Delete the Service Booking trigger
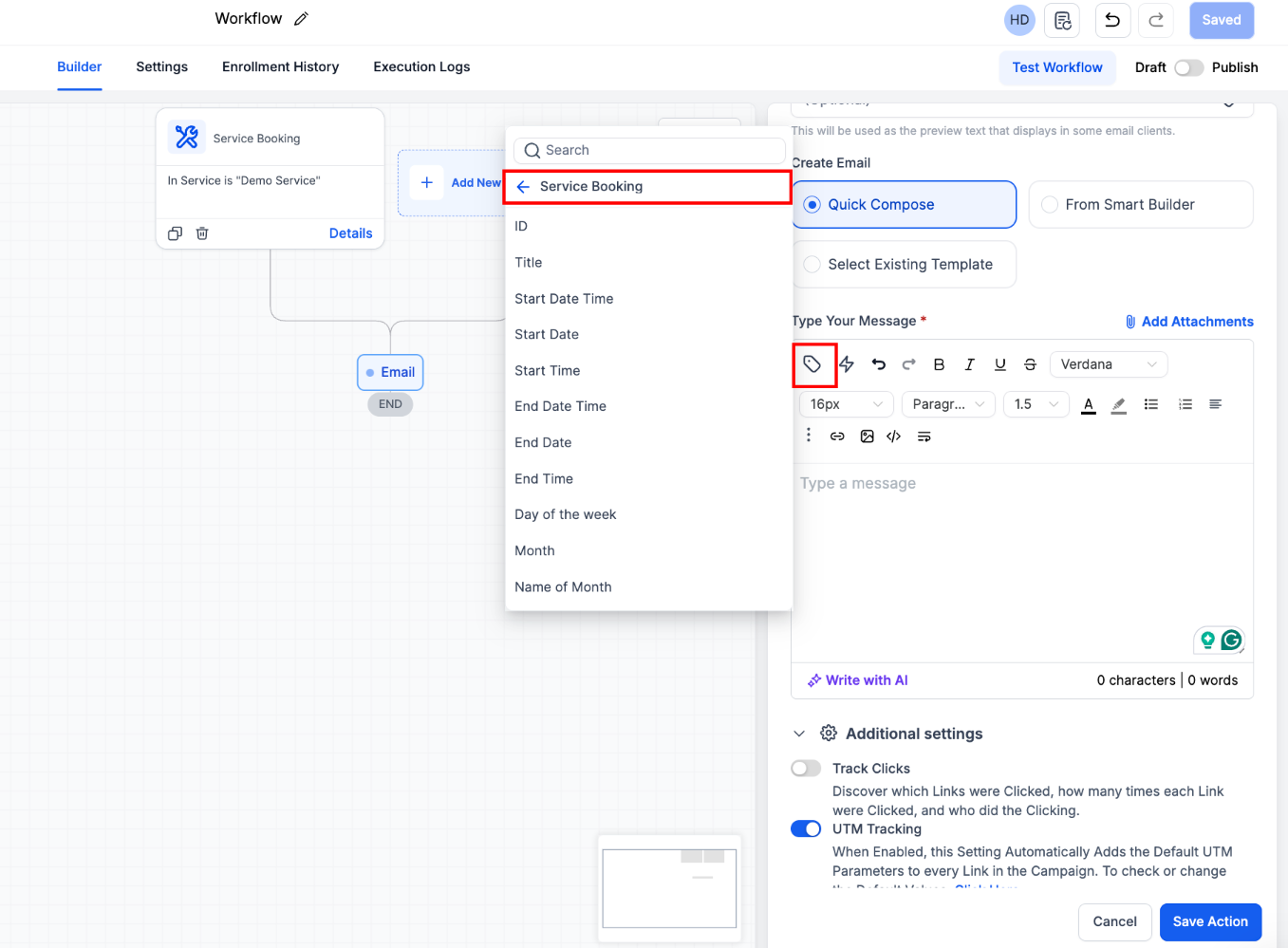Screen dimensions: 1288x948 coord(202,233)
